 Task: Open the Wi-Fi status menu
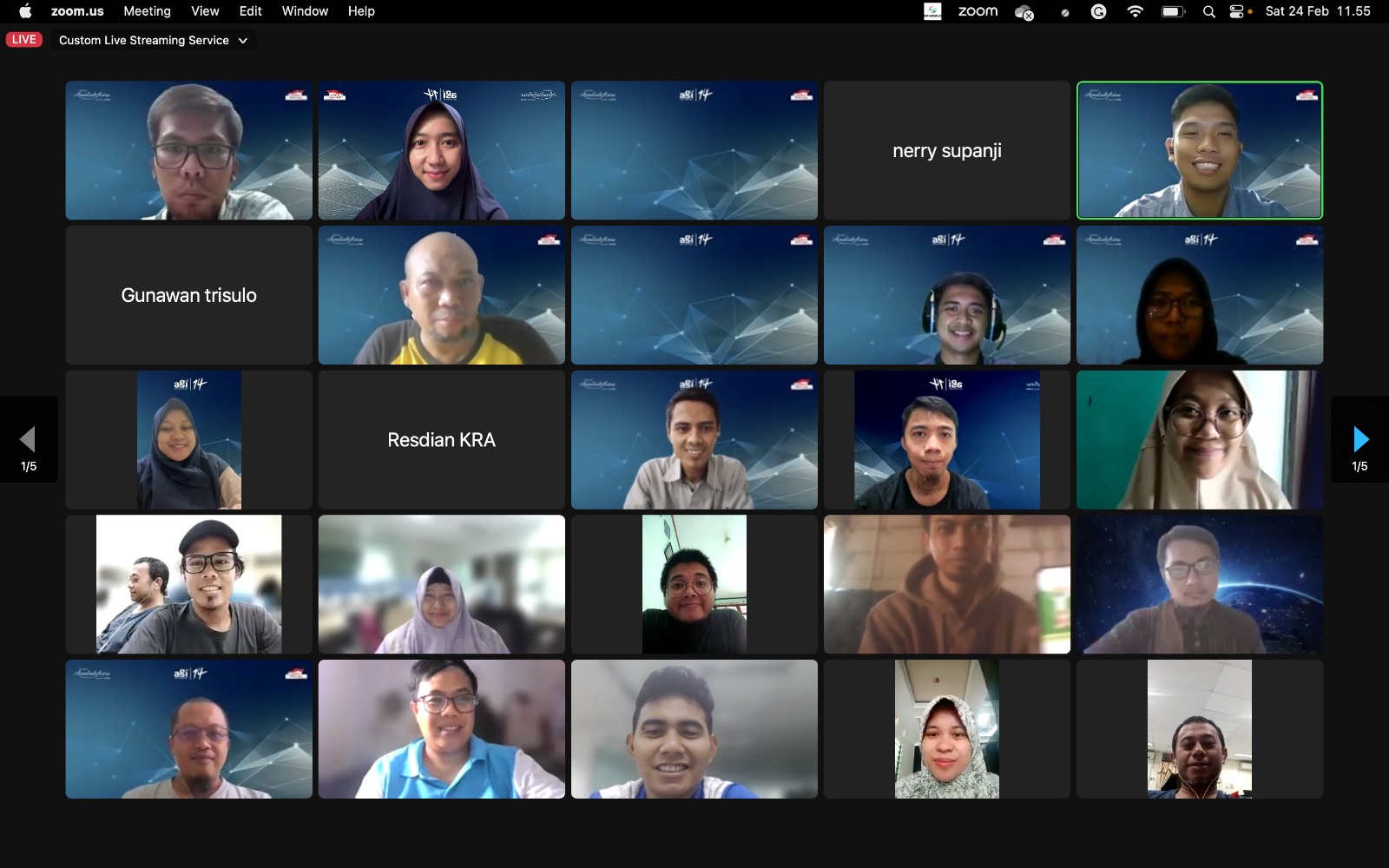click(1135, 11)
